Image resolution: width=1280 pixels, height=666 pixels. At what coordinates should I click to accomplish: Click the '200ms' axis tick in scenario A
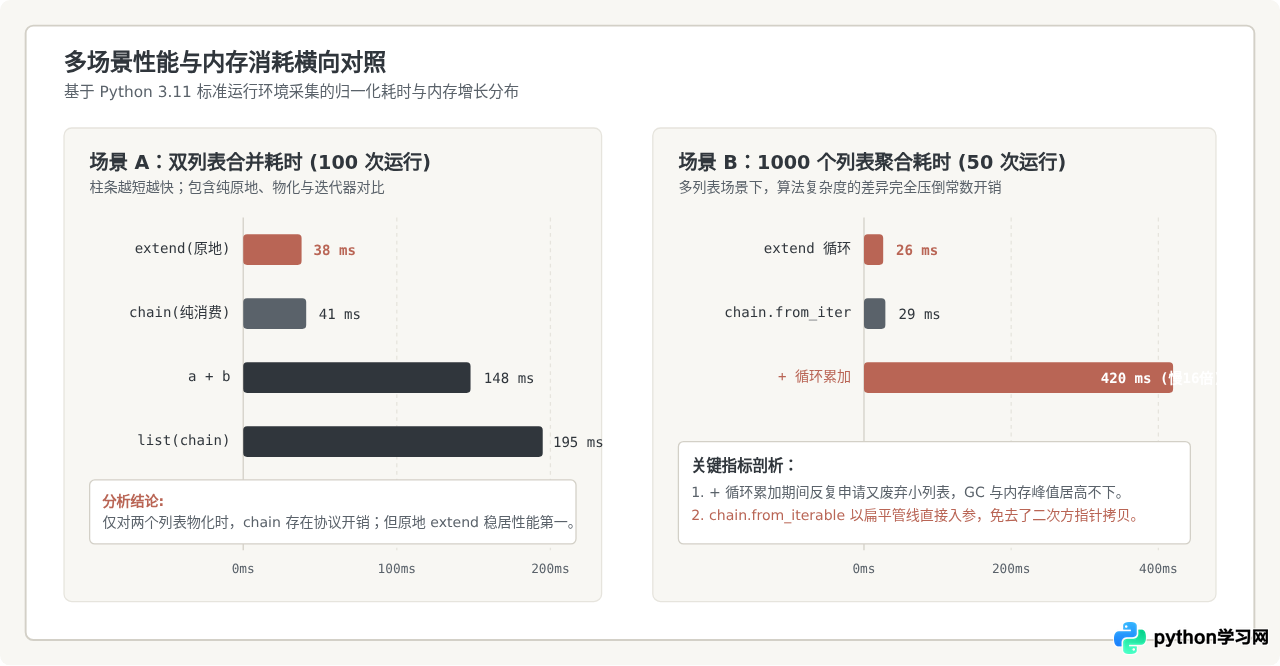[x=550, y=569]
